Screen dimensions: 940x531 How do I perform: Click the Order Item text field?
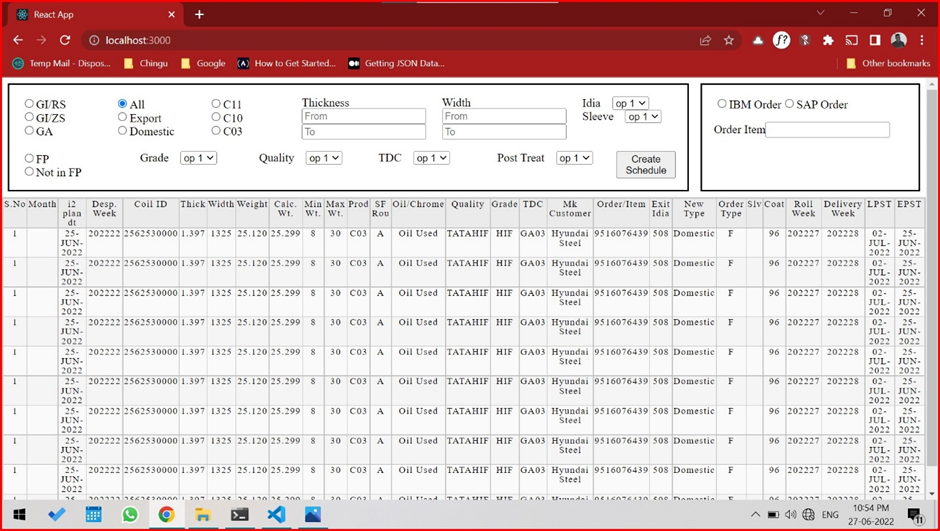click(x=827, y=129)
